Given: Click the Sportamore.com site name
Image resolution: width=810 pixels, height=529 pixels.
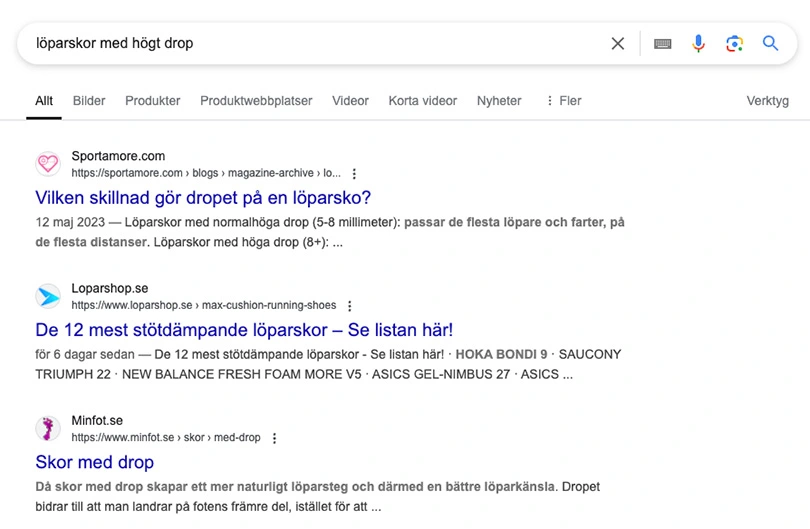Looking at the screenshot, I should pyautogui.click(x=118, y=156).
